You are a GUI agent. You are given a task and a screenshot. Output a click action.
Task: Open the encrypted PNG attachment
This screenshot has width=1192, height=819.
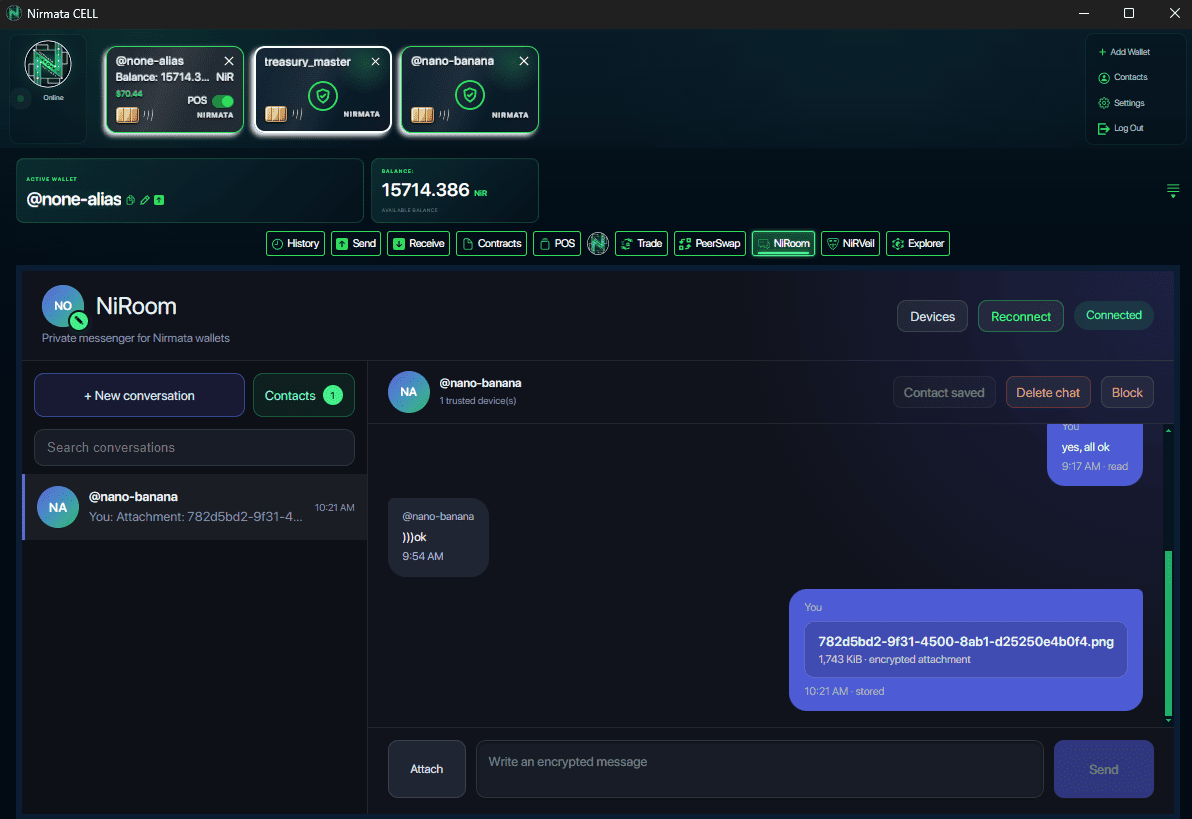pyautogui.click(x=965, y=649)
